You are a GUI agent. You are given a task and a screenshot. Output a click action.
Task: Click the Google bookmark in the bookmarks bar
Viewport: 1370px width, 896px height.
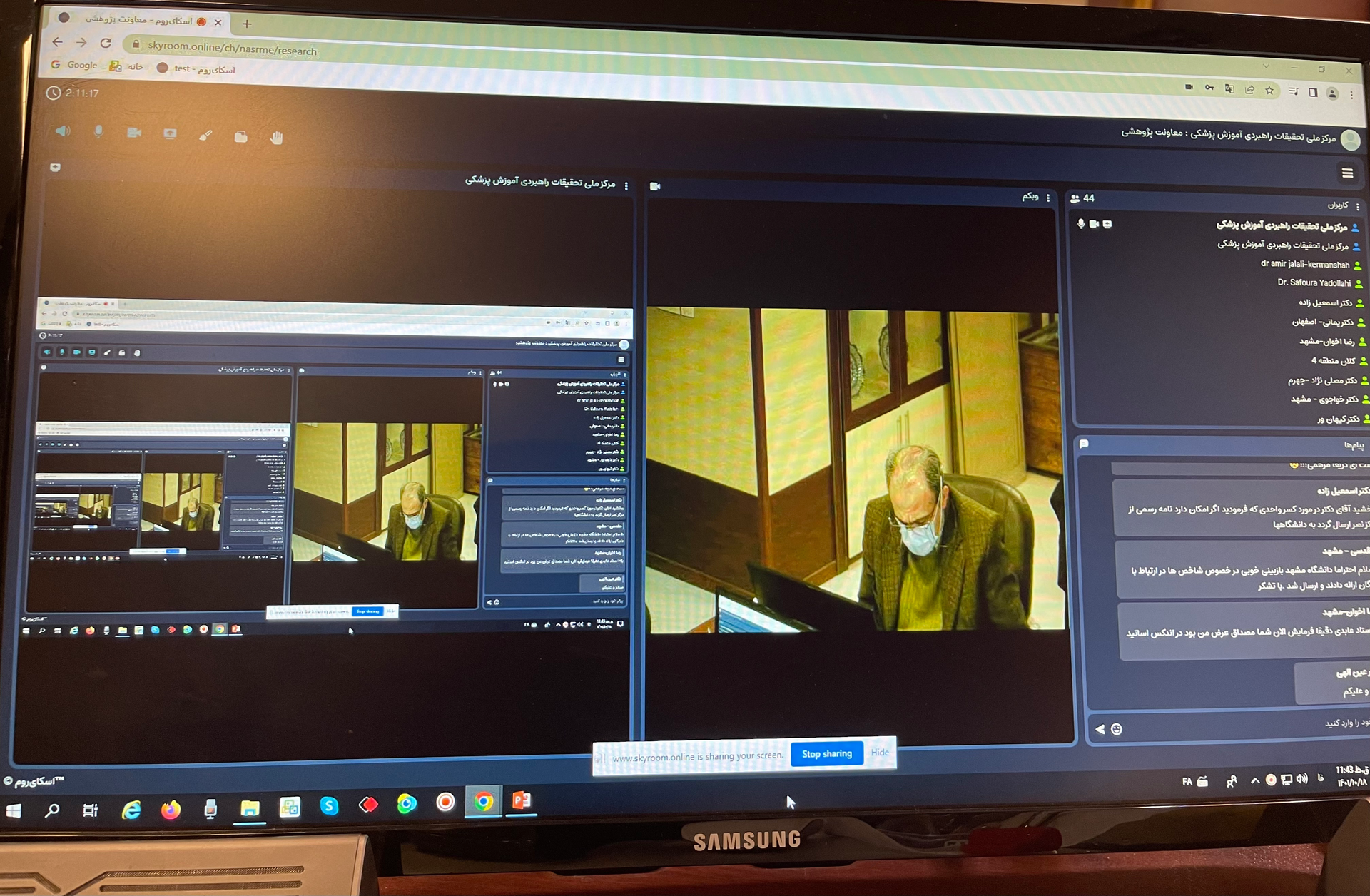(74, 65)
